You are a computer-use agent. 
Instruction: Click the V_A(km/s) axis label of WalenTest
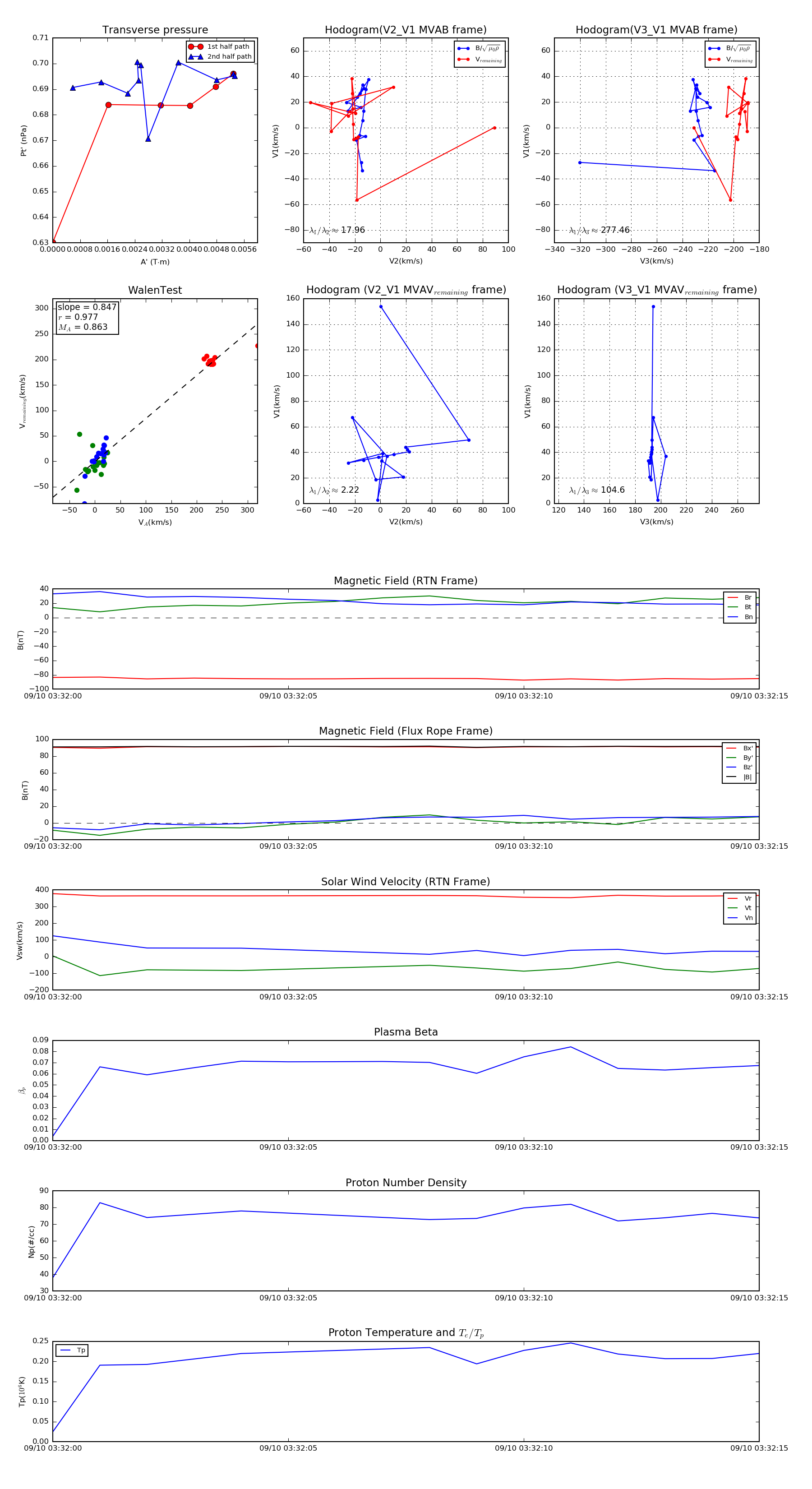[x=155, y=523]
